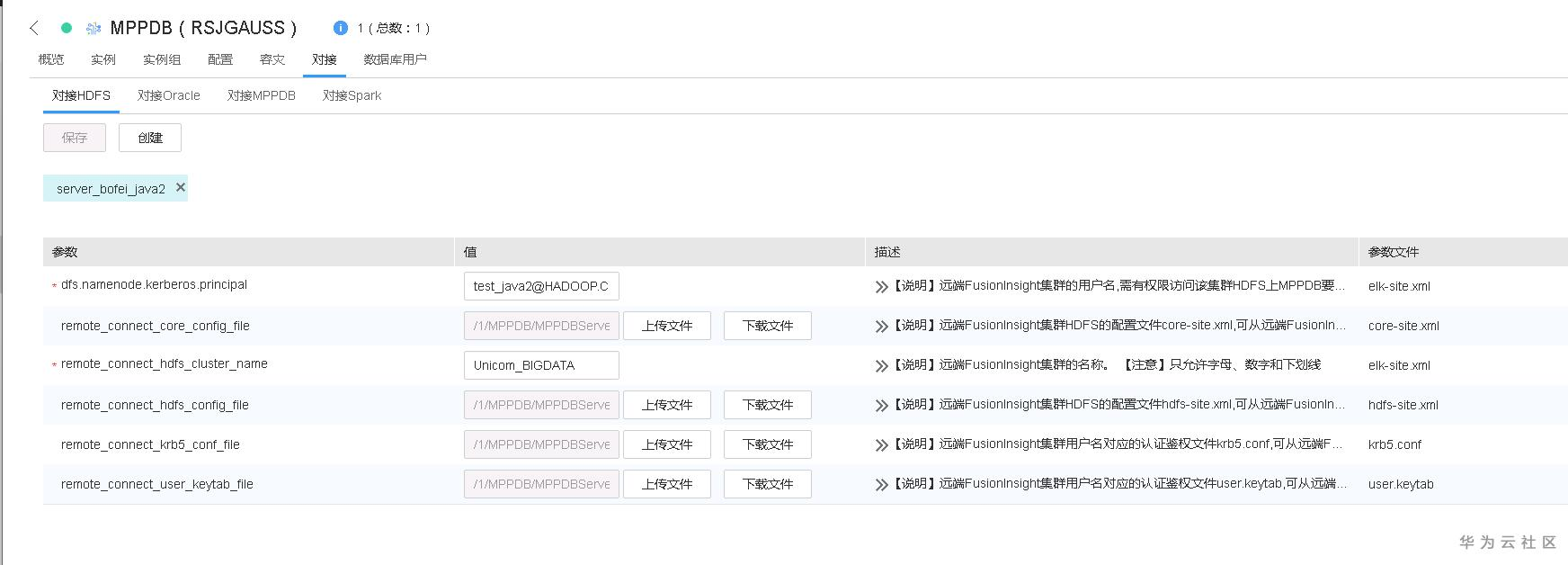Click the blue info icon near the title
The width and height of the screenshot is (1568, 565).
[340, 28]
